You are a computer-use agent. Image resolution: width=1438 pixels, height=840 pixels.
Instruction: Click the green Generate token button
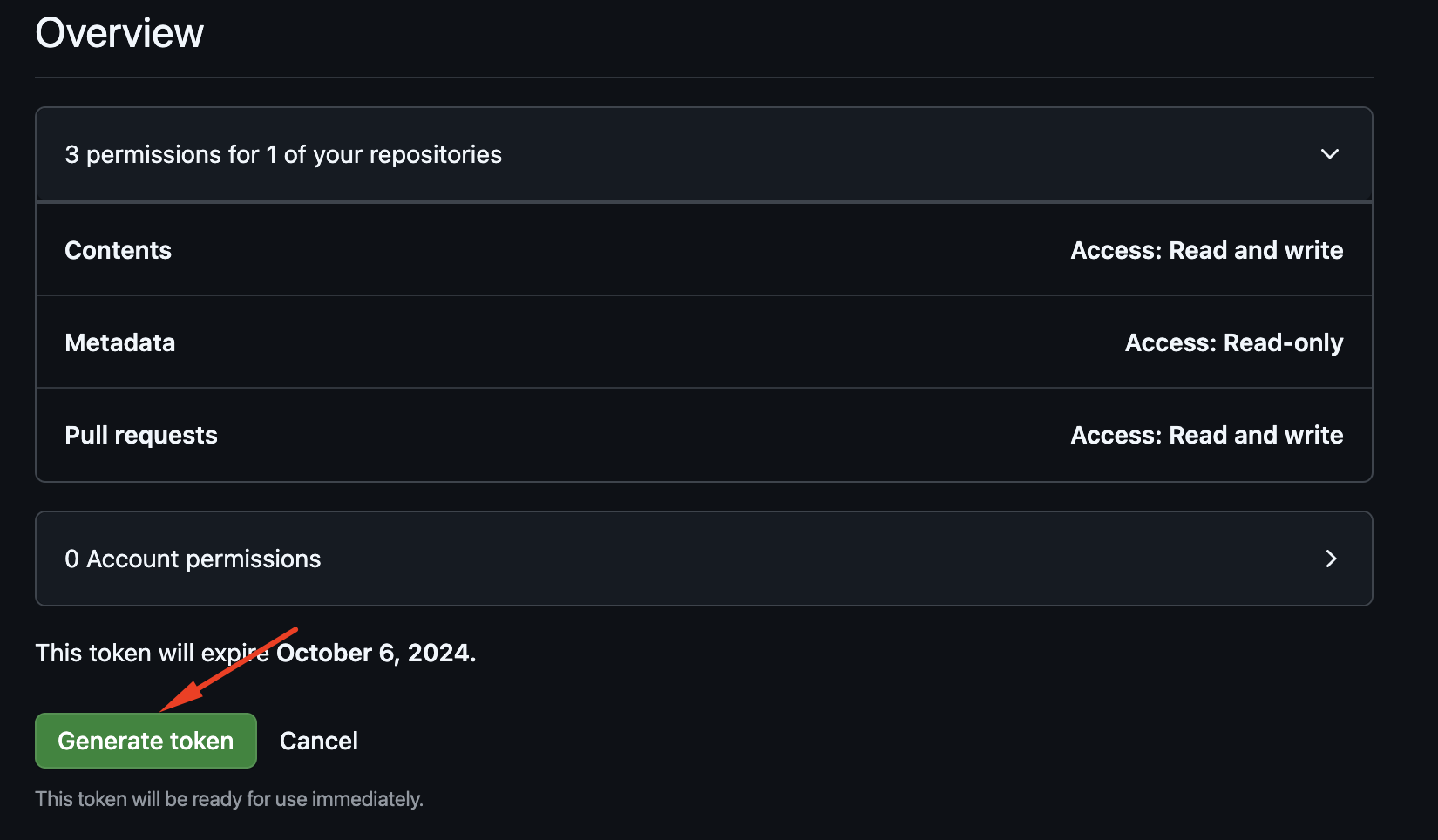point(146,741)
